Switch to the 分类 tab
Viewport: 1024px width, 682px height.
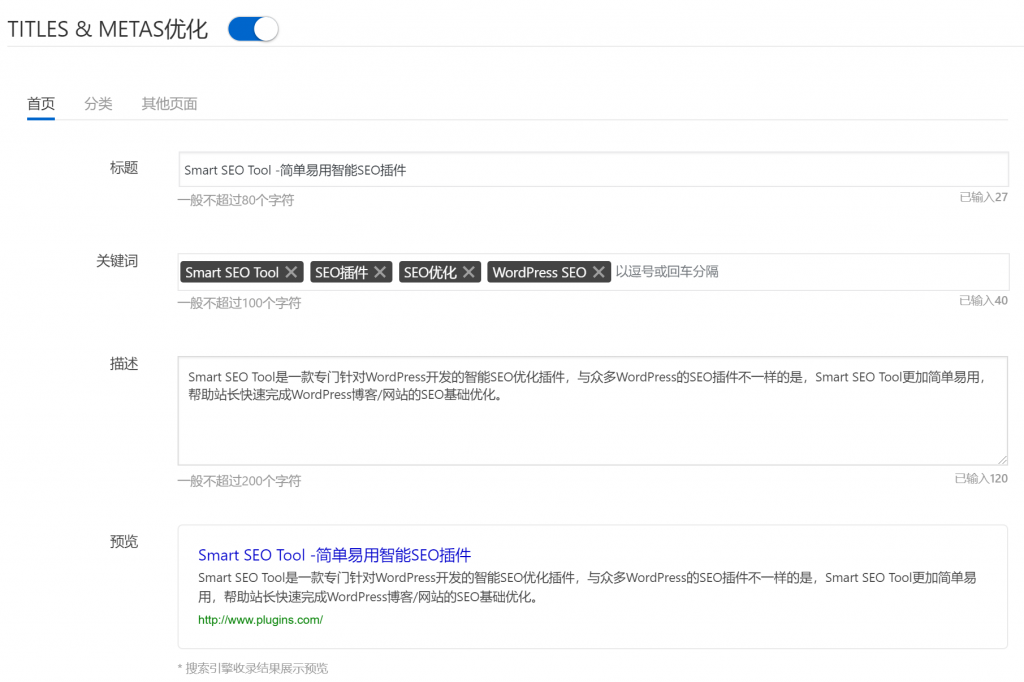click(x=98, y=103)
